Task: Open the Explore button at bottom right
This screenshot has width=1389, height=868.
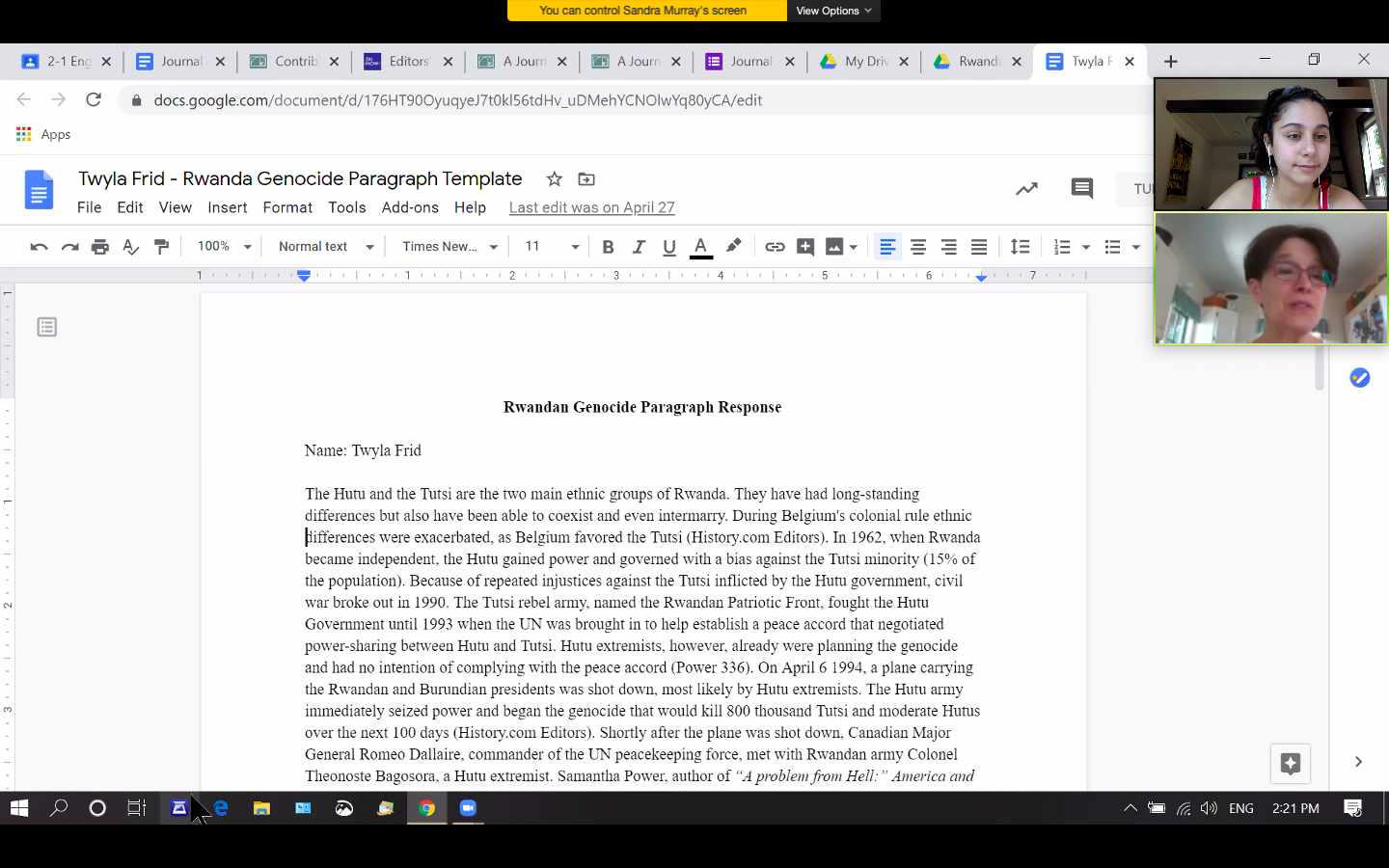Action: (1290, 764)
